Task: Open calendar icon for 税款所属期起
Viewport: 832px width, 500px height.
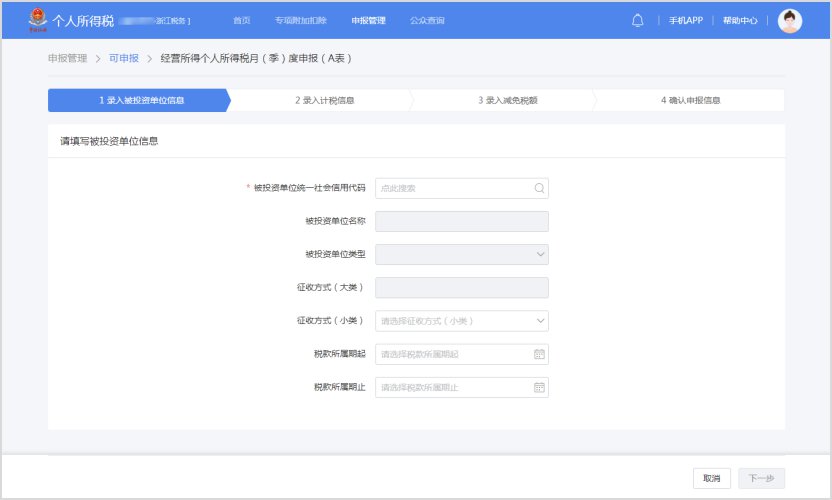Action: pyautogui.click(x=539, y=354)
